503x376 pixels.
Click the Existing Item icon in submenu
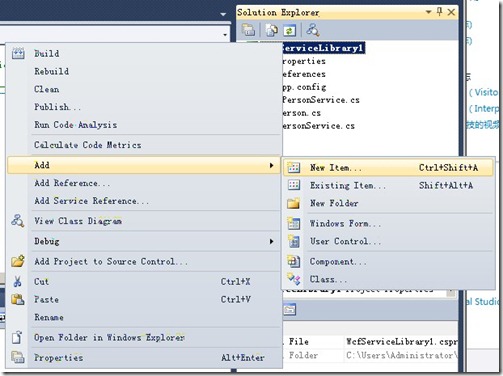tap(294, 185)
